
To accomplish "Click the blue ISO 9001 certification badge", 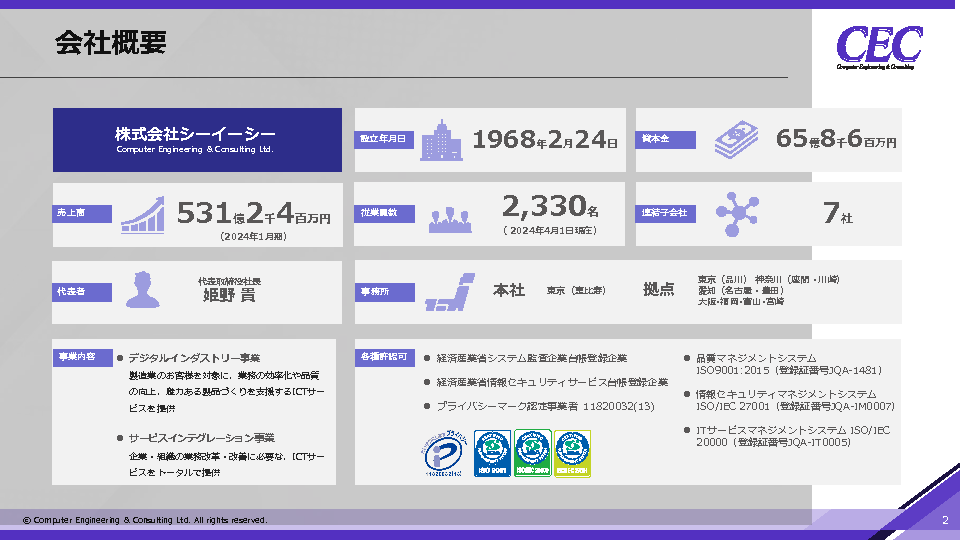I will pos(491,453).
